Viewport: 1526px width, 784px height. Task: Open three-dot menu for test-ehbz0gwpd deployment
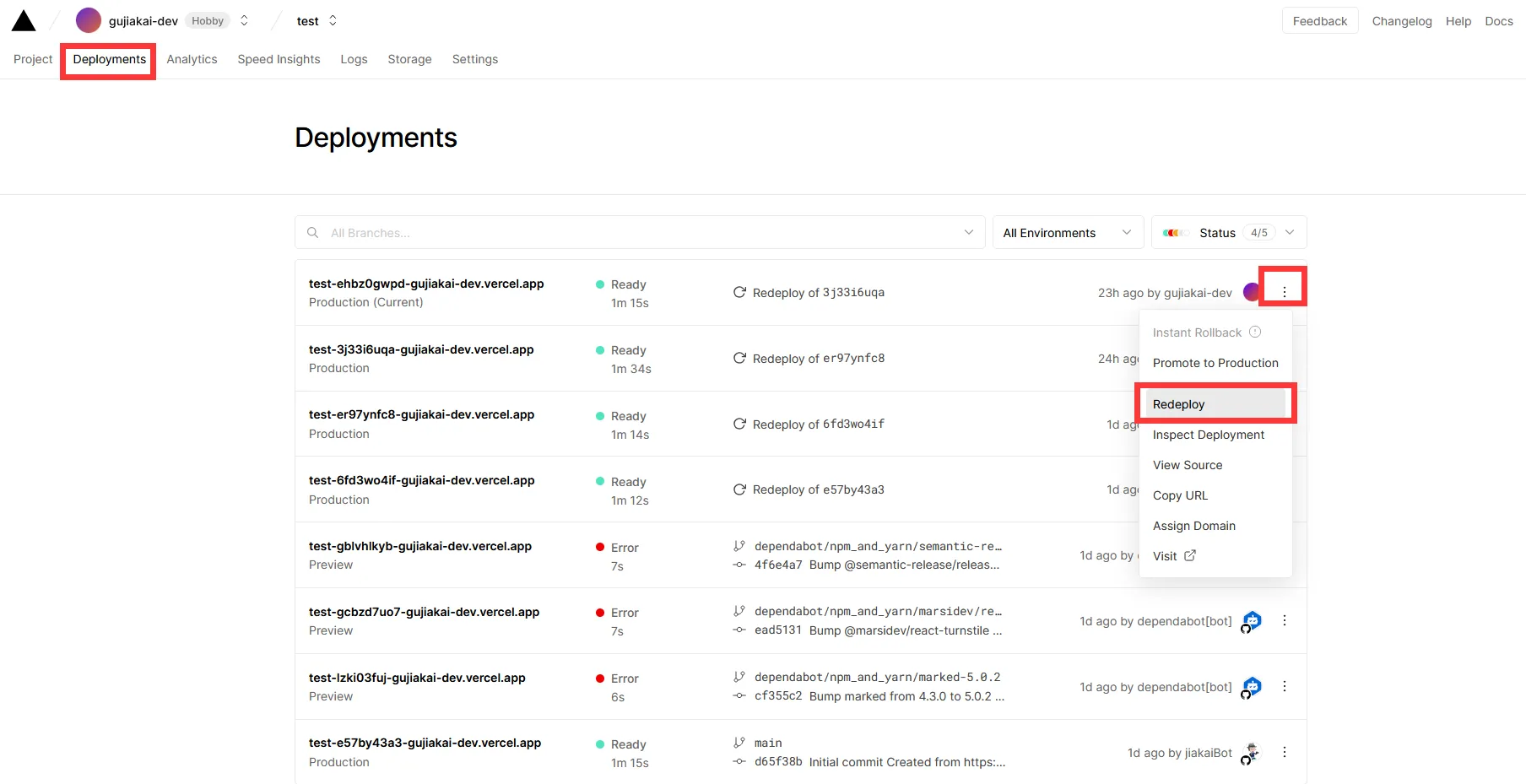1285,292
